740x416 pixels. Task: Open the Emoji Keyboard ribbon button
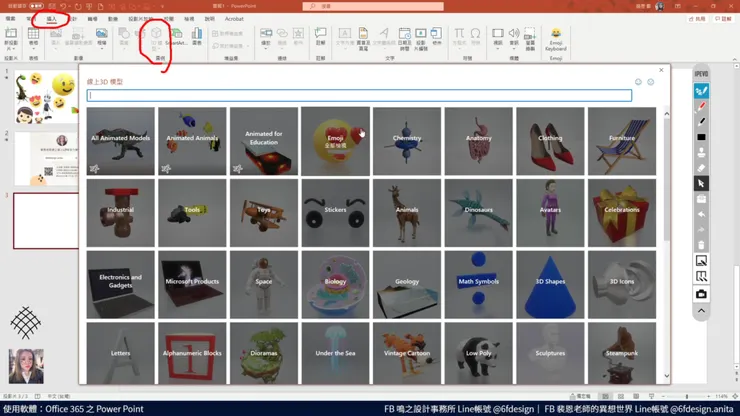click(x=556, y=40)
